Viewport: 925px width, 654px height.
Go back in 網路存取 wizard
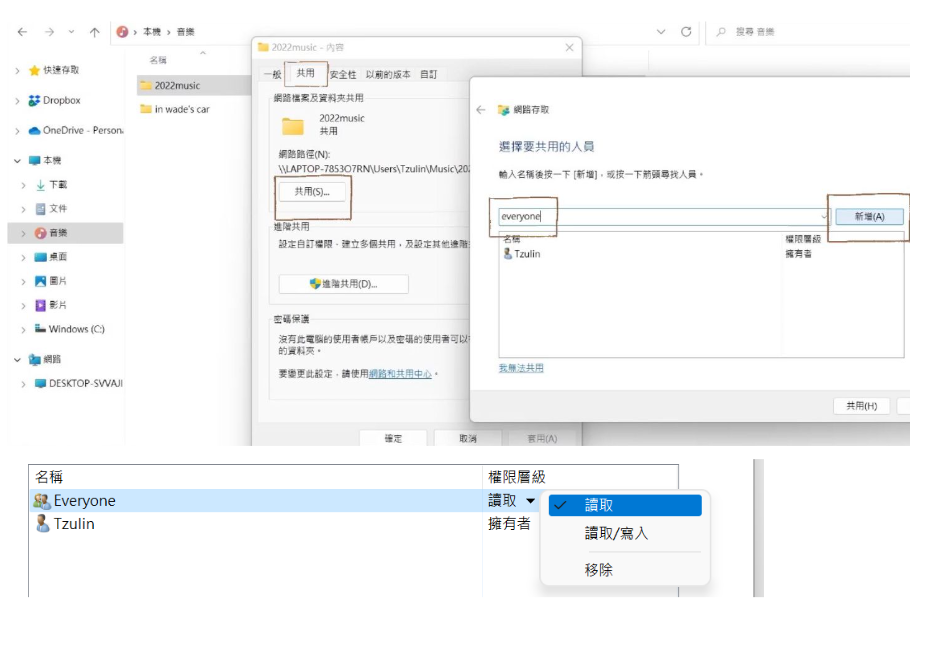click(x=481, y=110)
